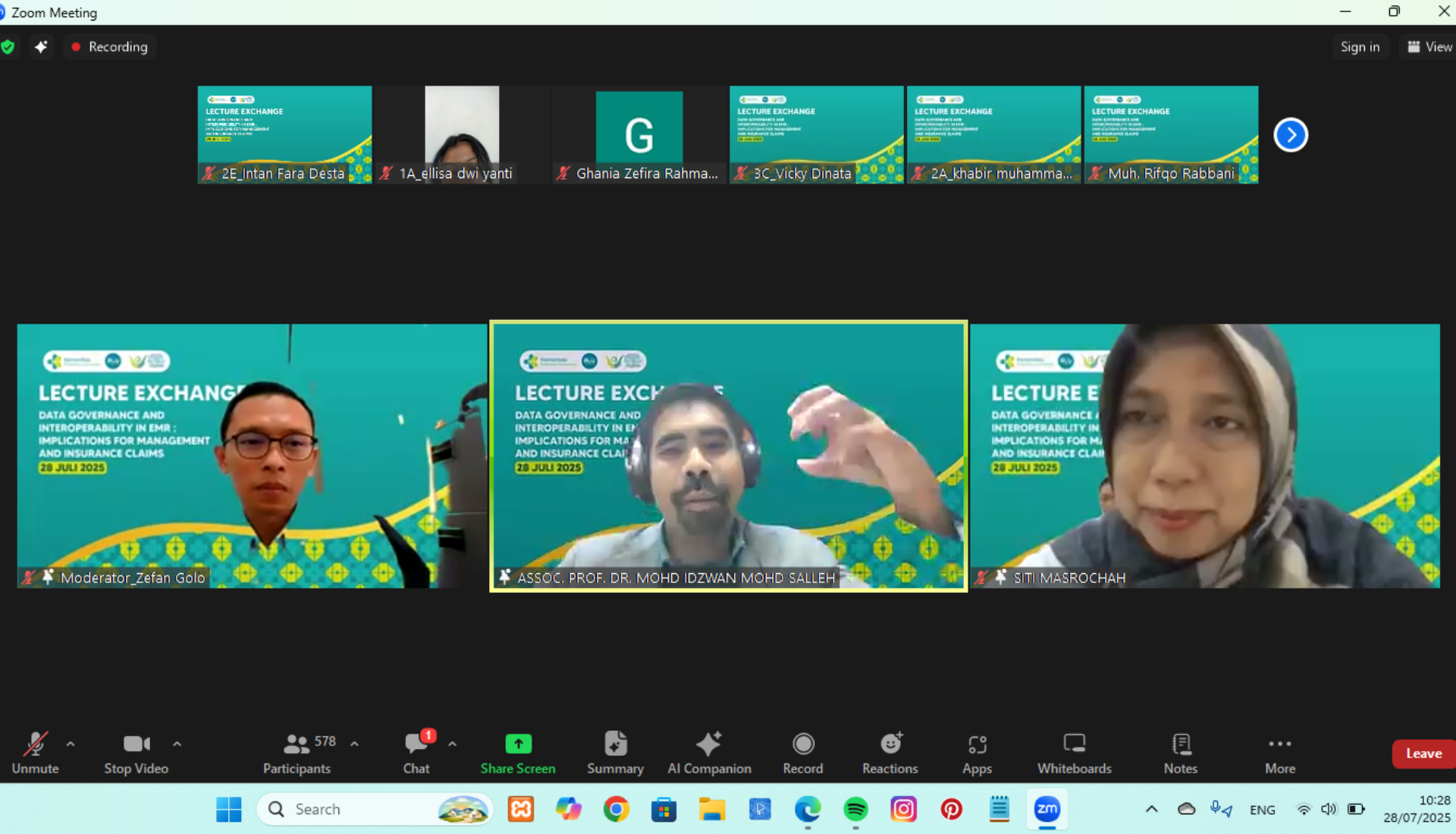Open the meeting Summary
The image size is (1456, 834).
[x=615, y=753]
